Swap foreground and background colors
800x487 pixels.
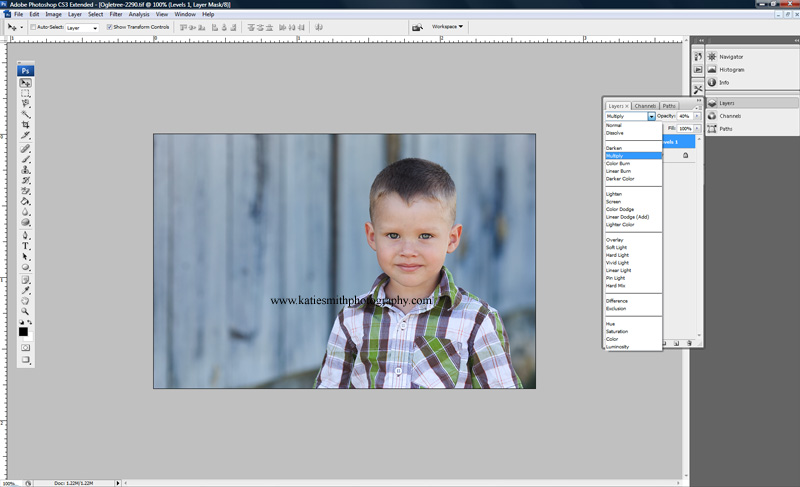[x=30, y=322]
